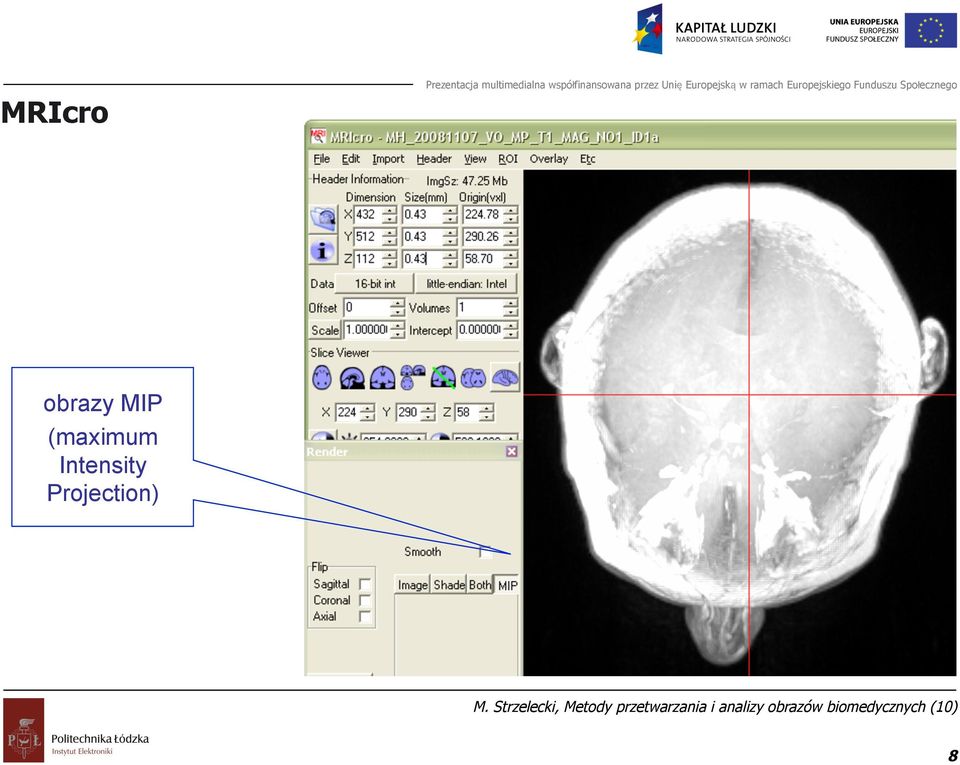This screenshot has height=765, width=960.
Task: Enable Coronal flip checkbox
Action: tap(365, 600)
